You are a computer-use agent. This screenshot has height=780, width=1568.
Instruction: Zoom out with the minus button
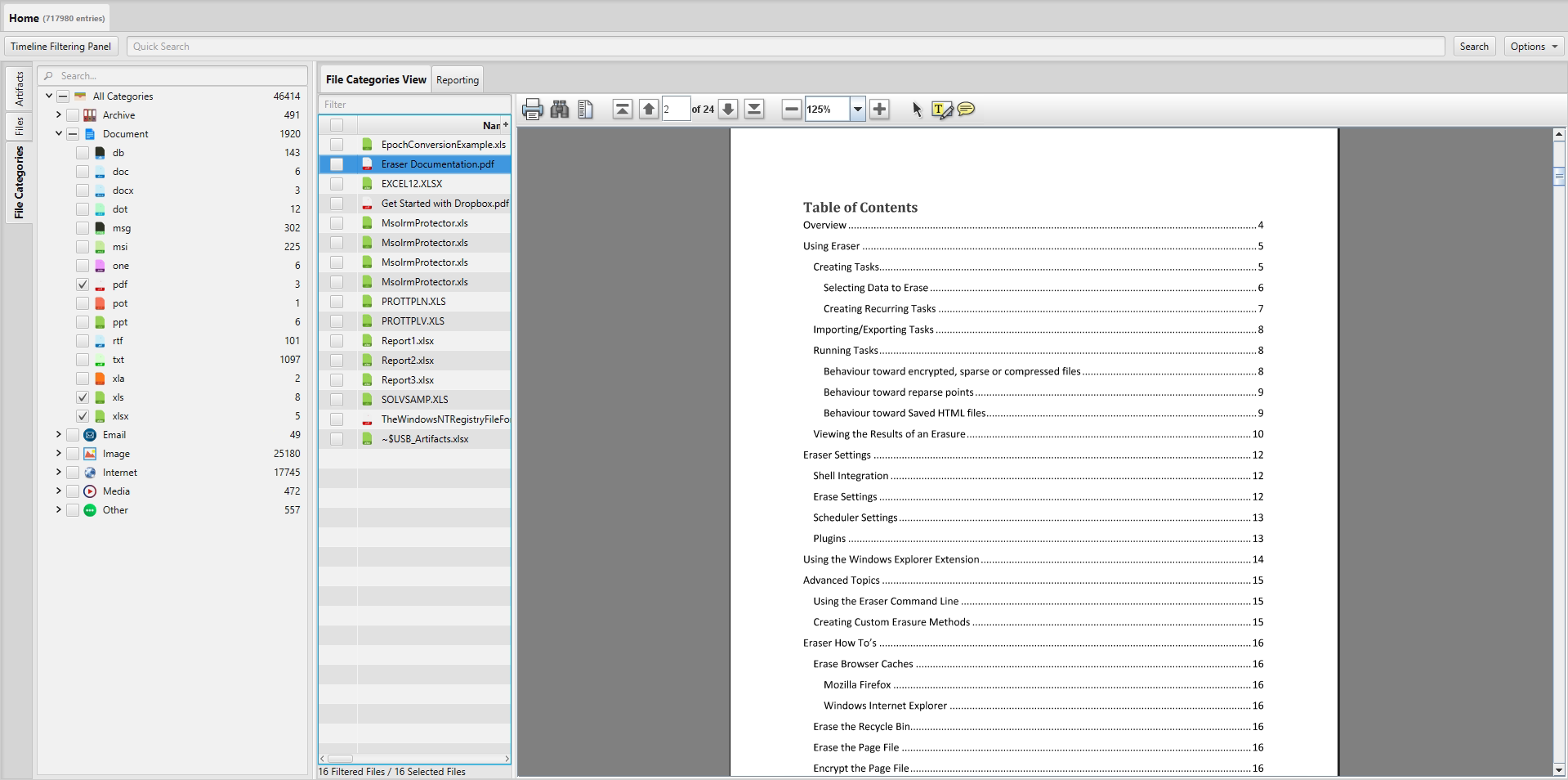791,109
